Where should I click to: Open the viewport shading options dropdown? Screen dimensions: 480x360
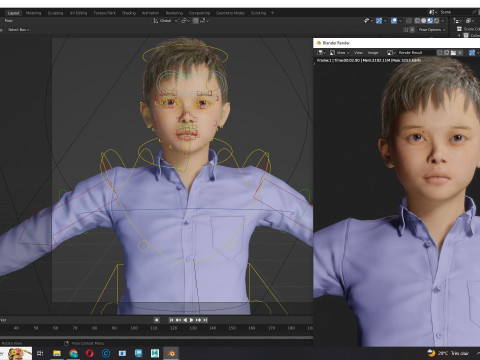coord(443,21)
